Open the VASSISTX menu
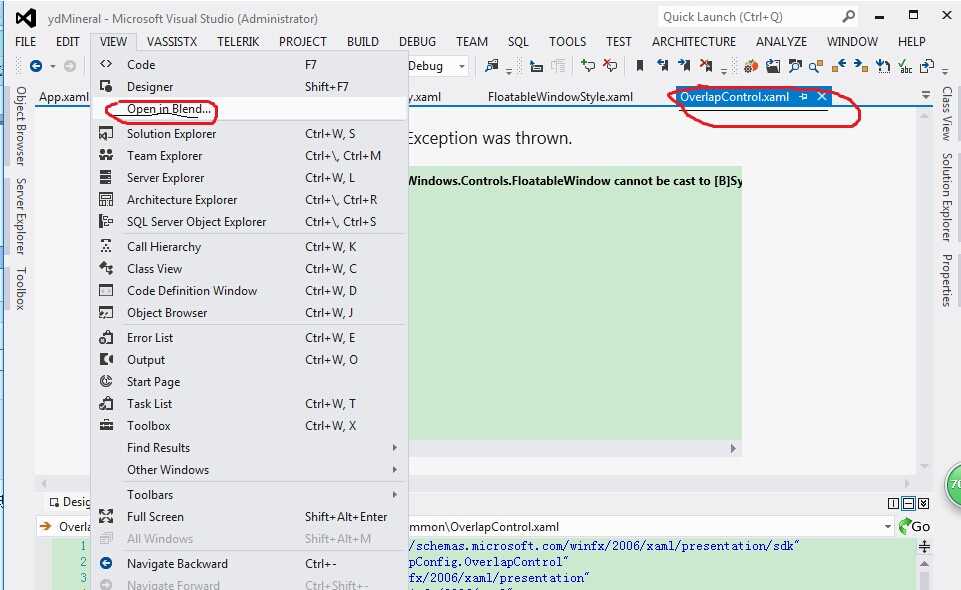 [172, 42]
